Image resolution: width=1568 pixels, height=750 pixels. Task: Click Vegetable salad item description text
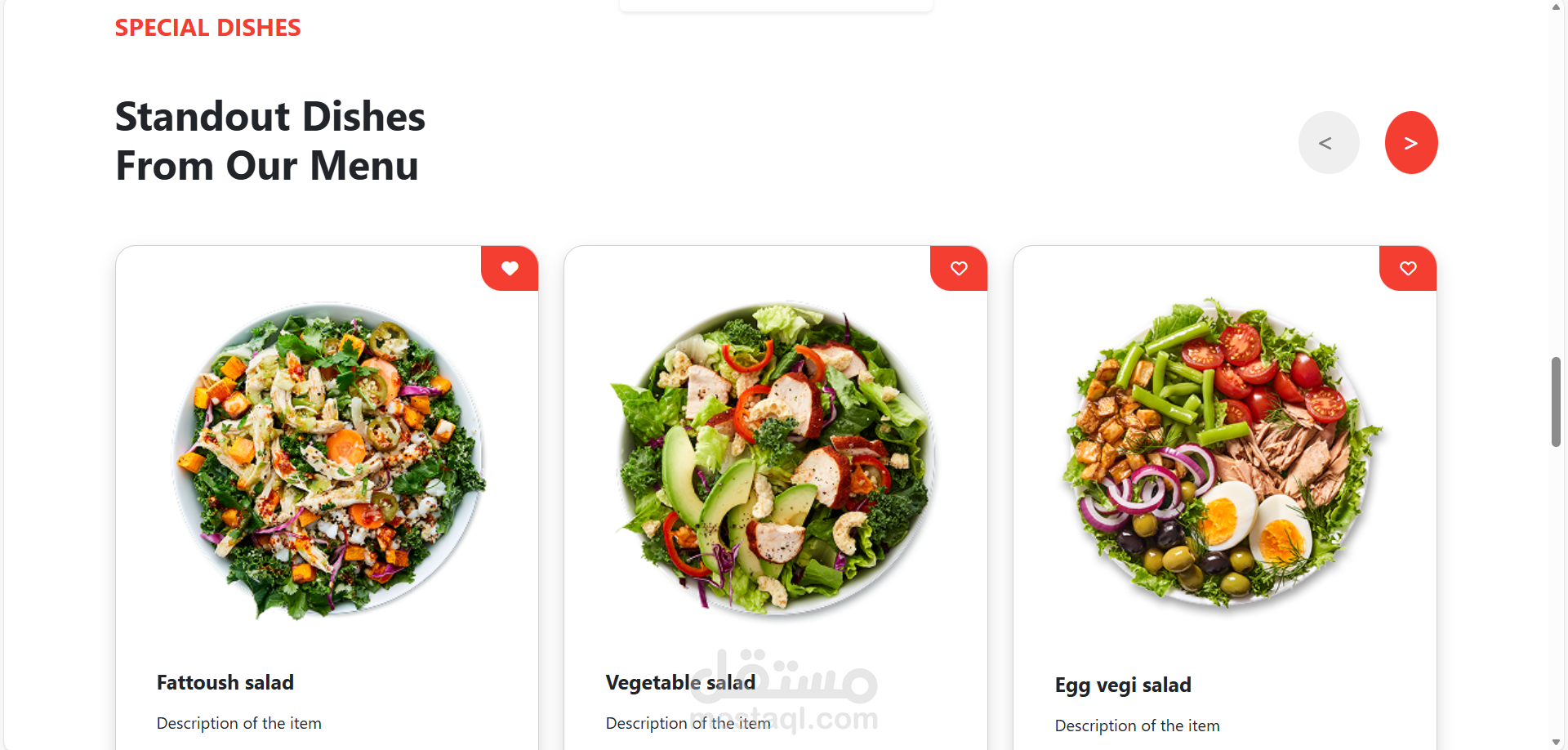[688, 724]
